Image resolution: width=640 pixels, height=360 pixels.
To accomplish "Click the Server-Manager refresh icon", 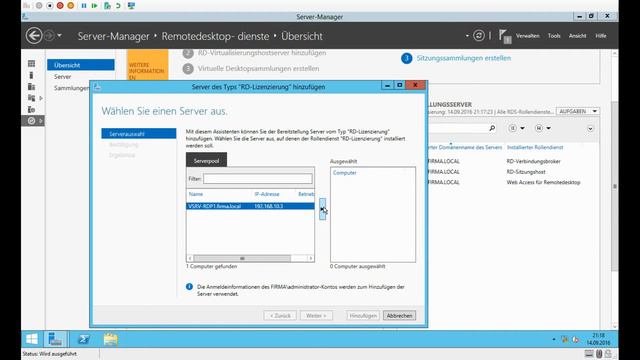I will [x=479, y=36].
